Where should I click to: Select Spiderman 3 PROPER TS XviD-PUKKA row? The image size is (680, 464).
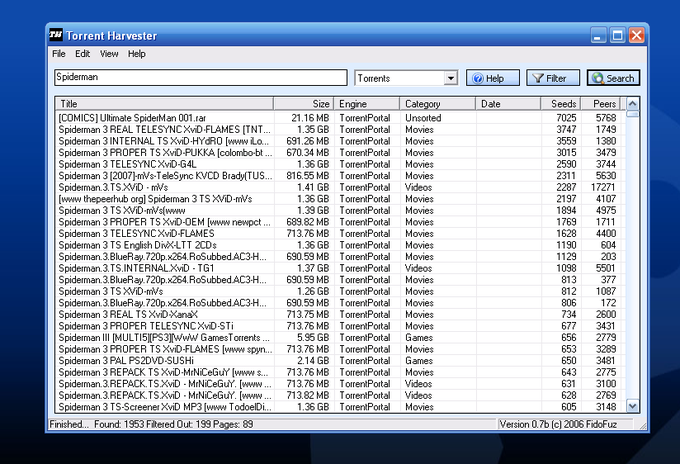[x=342, y=153]
